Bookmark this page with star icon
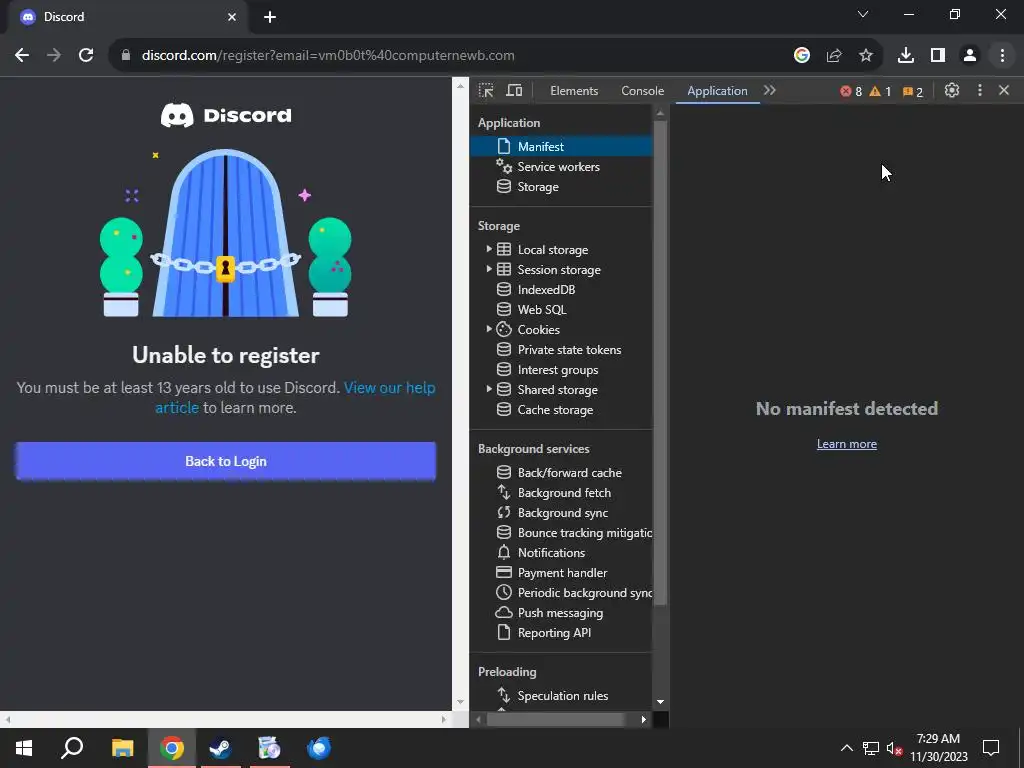Image resolution: width=1024 pixels, height=768 pixels. pyautogui.click(x=866, y=56)
